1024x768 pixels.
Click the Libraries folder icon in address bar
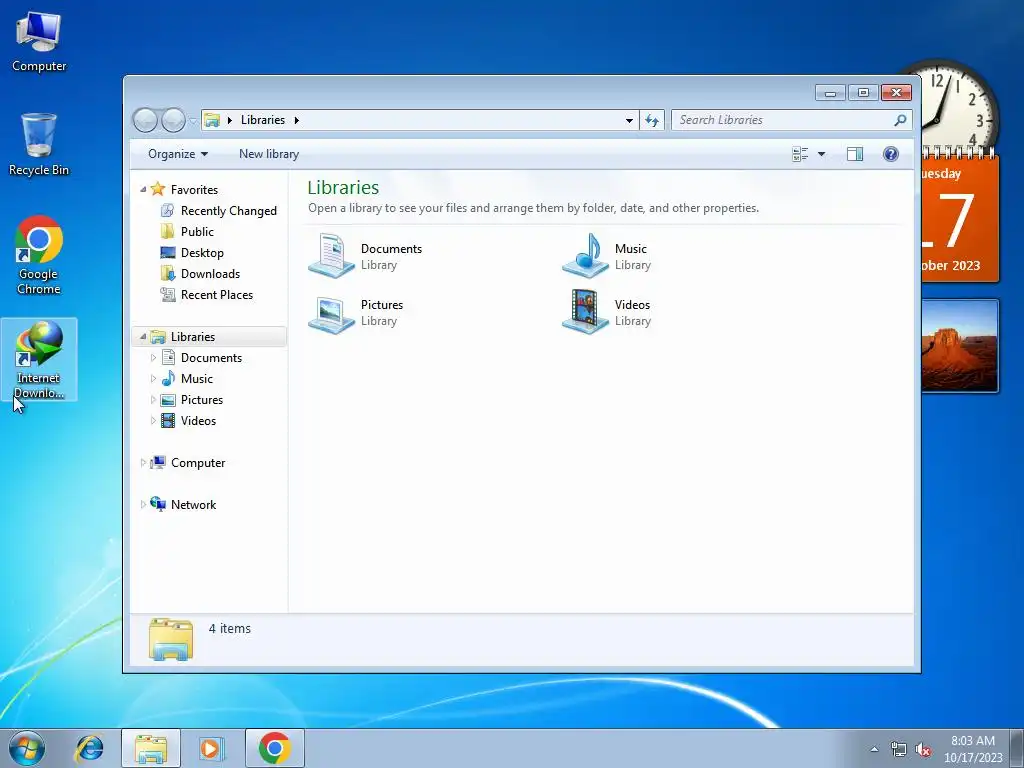coord(212,120)
